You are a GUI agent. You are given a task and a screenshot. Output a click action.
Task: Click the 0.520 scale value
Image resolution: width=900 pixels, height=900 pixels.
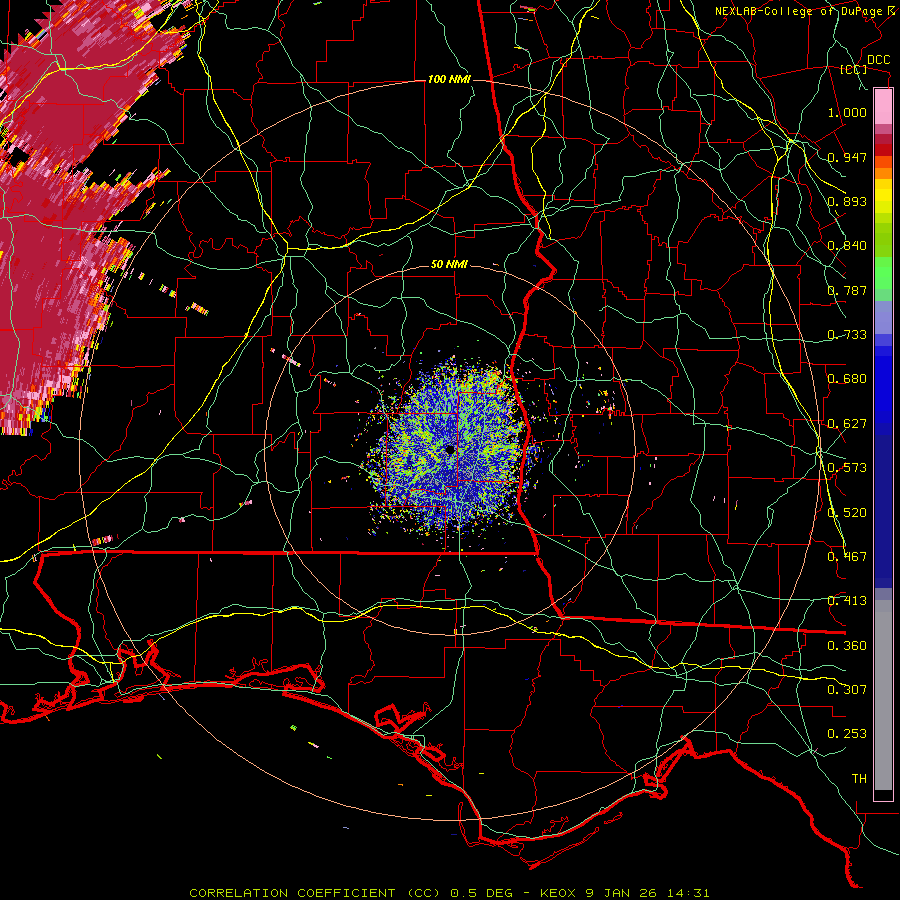coord(847,513)
